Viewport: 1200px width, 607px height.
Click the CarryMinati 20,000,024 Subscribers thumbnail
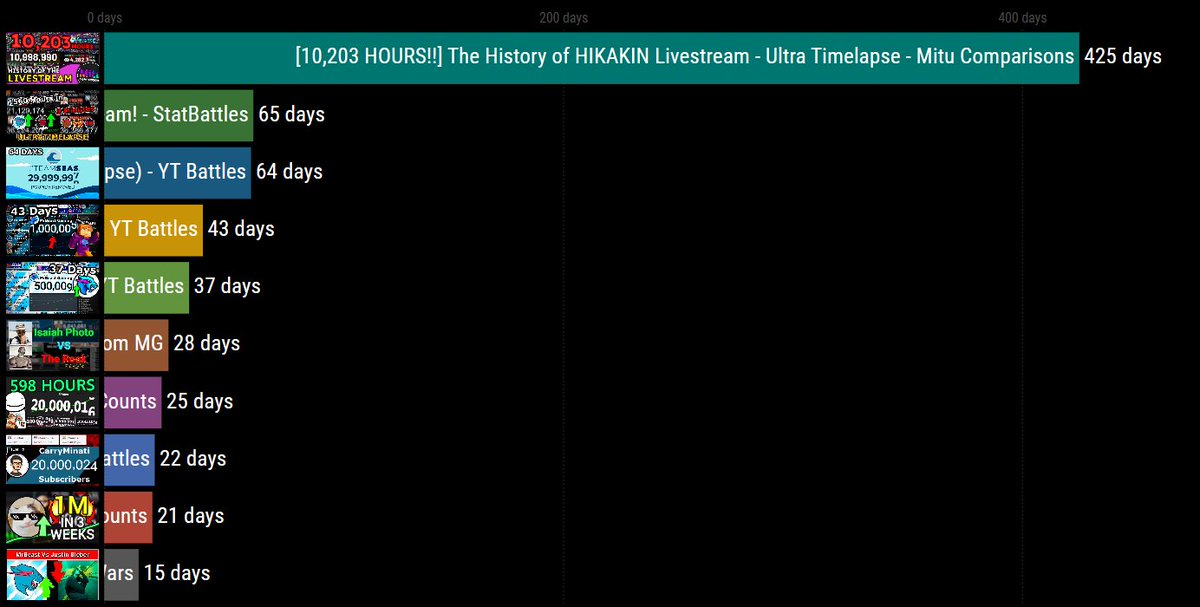pos(53,459)
